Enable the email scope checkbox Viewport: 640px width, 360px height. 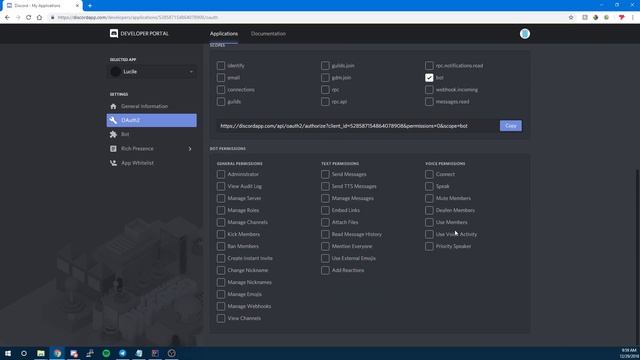click(221, 78)
